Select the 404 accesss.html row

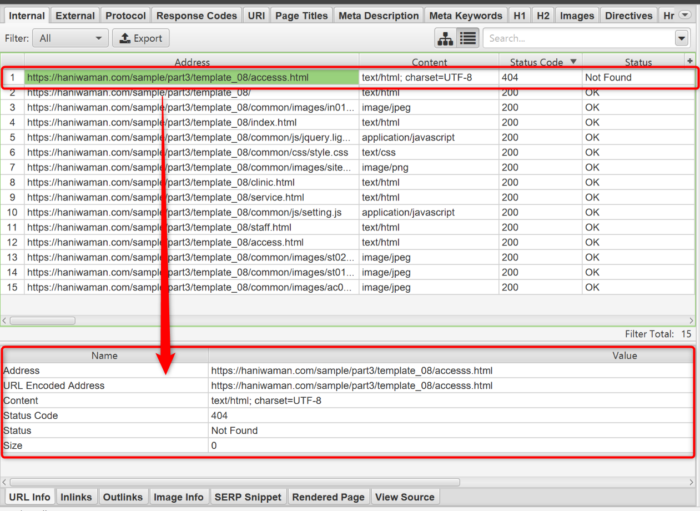192,77
